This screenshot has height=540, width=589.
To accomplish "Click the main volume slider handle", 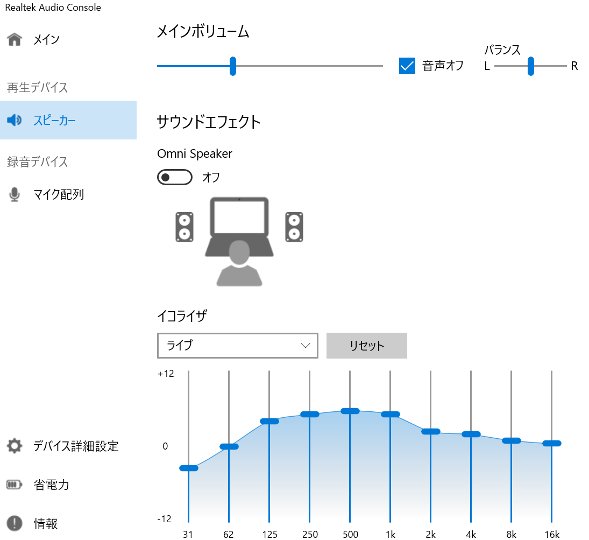I will [233, 66].
